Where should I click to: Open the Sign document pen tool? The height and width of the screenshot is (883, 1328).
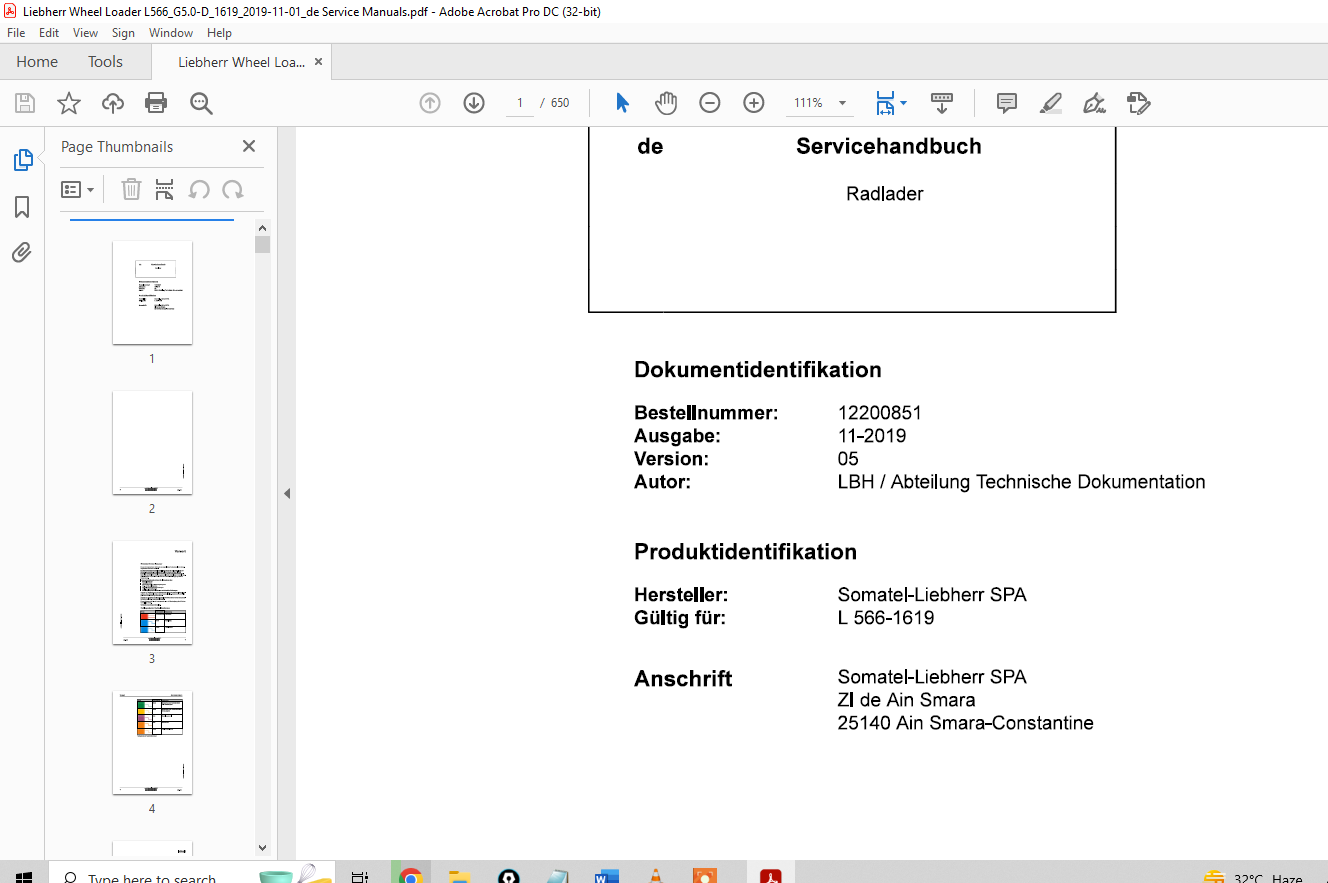(x=1094, y=103)
